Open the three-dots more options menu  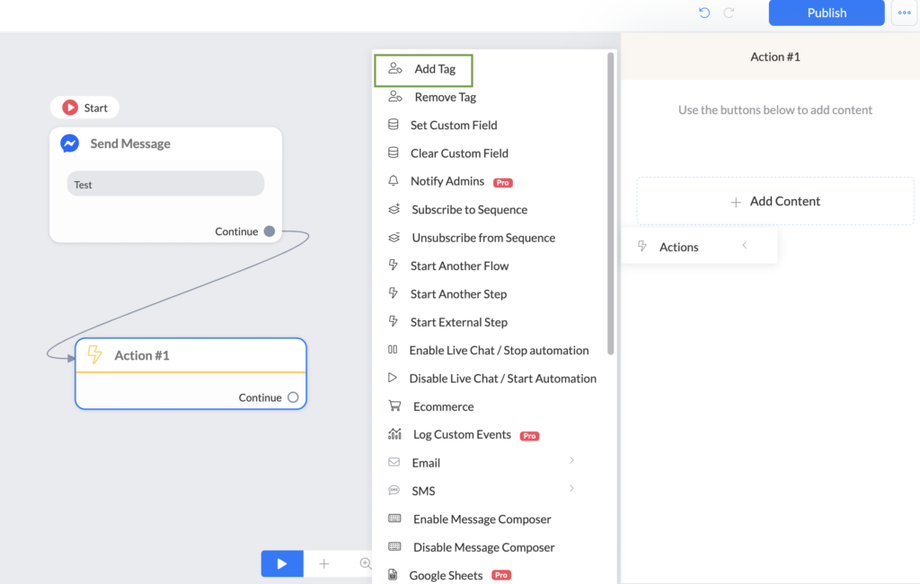click(904, 13)
